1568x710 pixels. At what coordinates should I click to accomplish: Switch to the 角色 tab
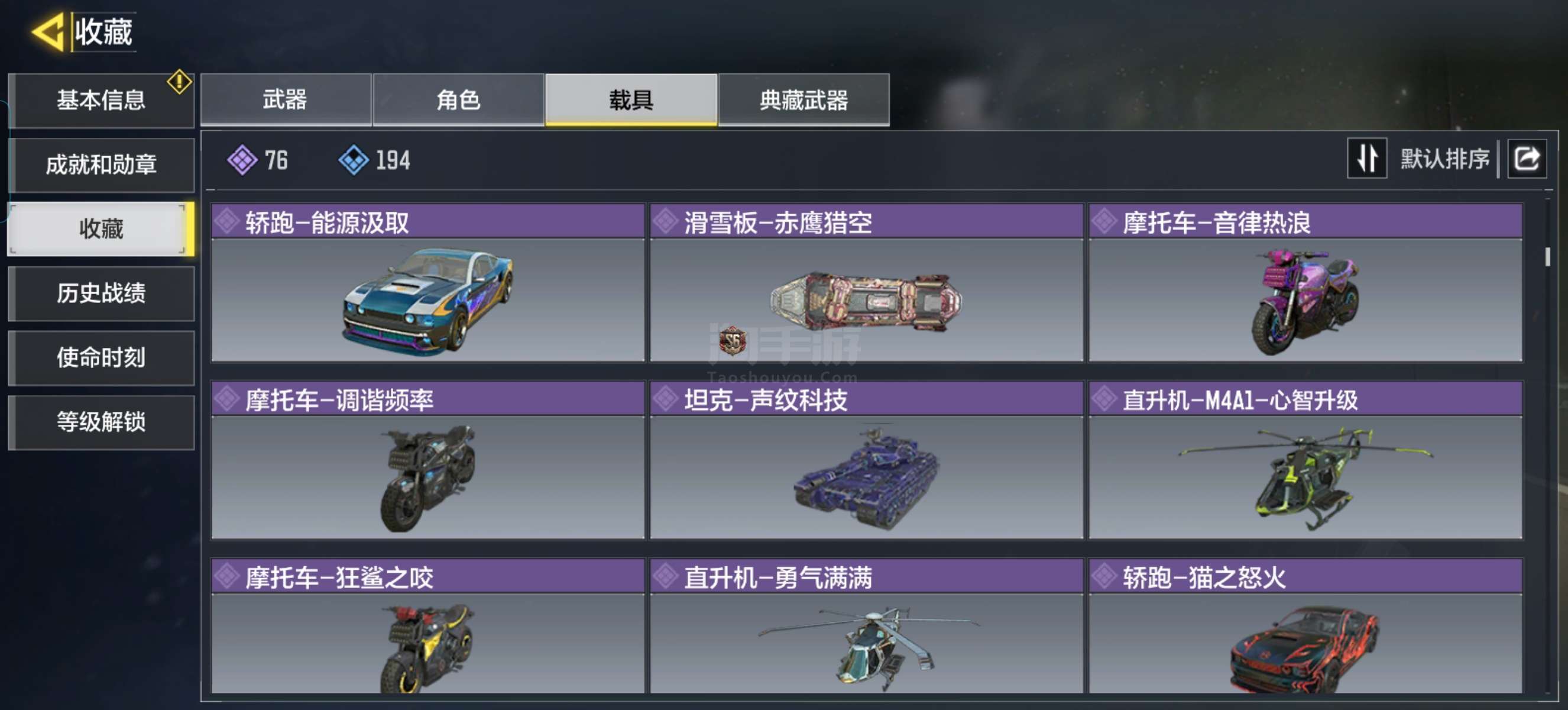tap(458, 100)
